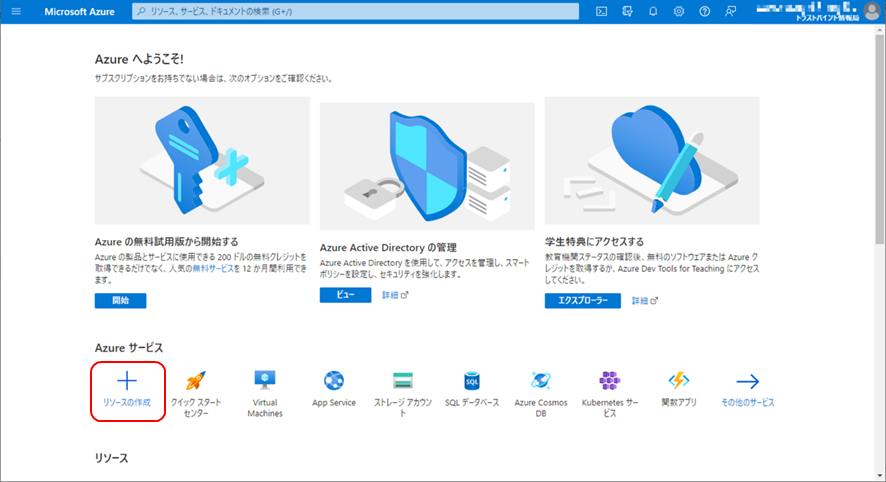Open the Virtual Machines service icon
The height and width of the screenshot is (482, 886).
(264, 380)
